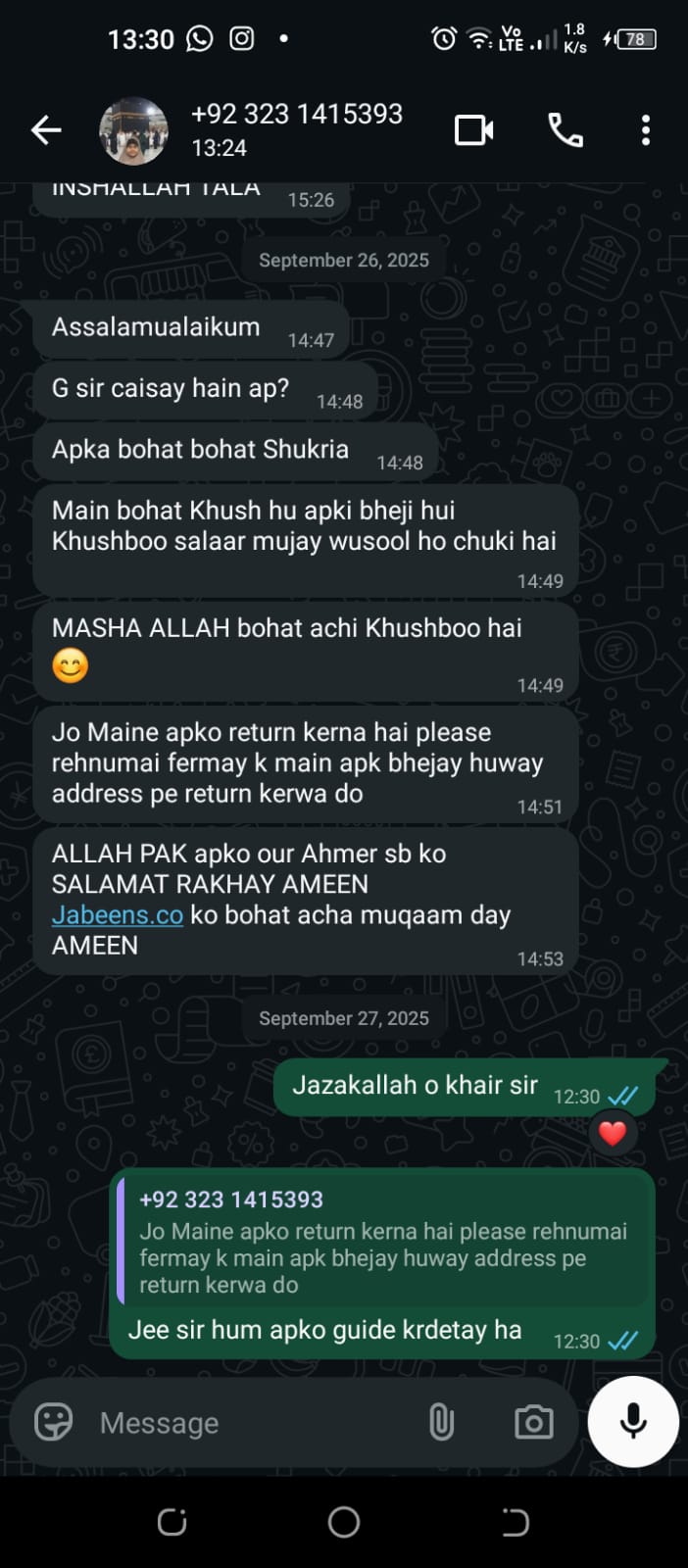Image resolution: width=688 pixels, height=1568 pixels.
Task: Tap the back arrow in chat header
Action: pyautogui.click(x=46, y=129)
